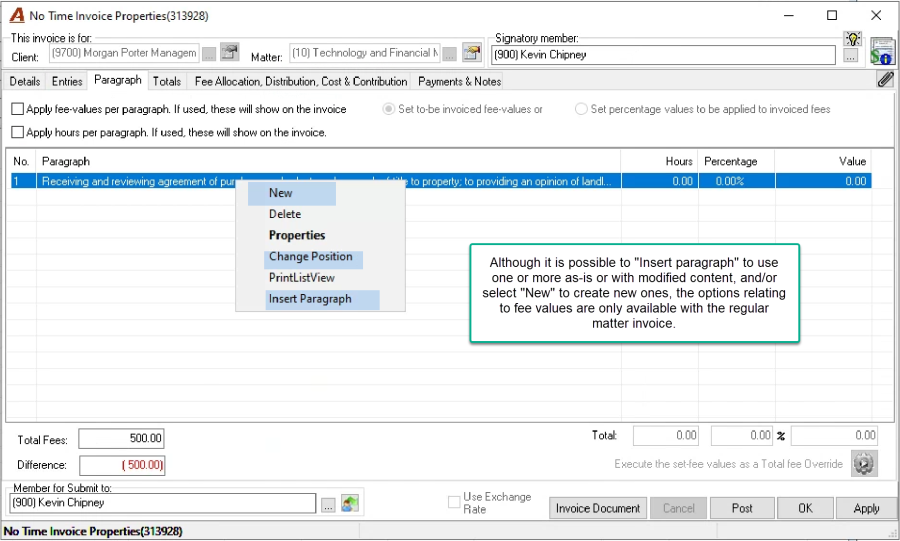Open the matter folder icon beside Matter field
Screen dimensions: 900x541
point(472,52)
